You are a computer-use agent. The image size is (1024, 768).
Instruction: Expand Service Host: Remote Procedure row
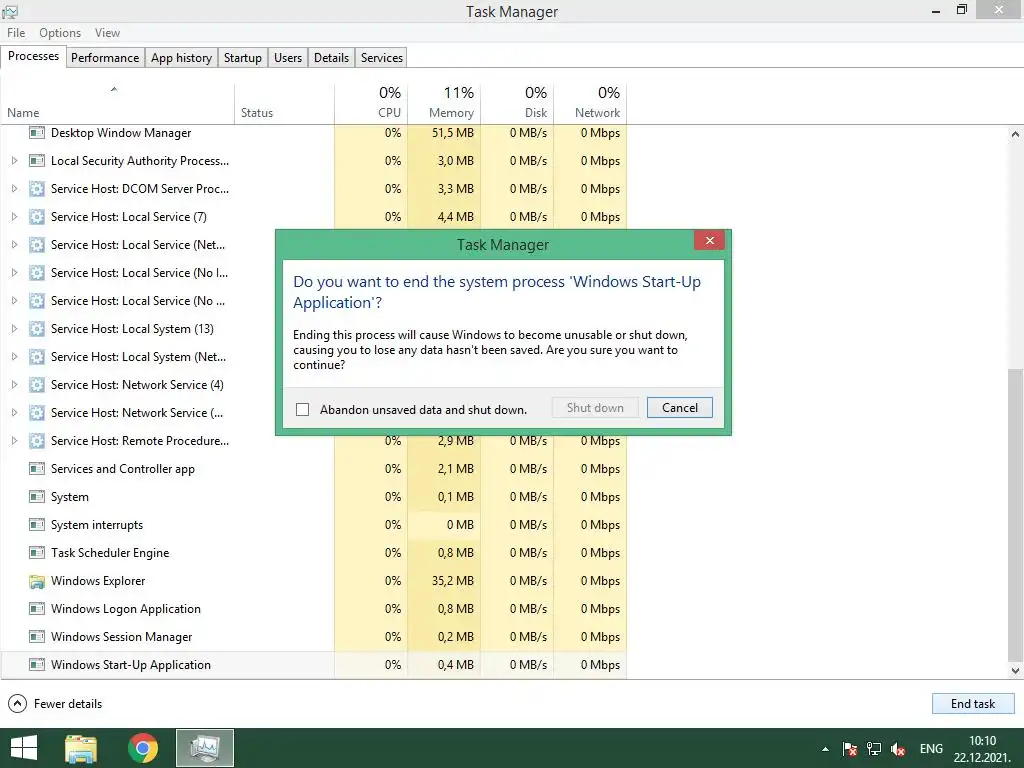(x=14, y=441)
